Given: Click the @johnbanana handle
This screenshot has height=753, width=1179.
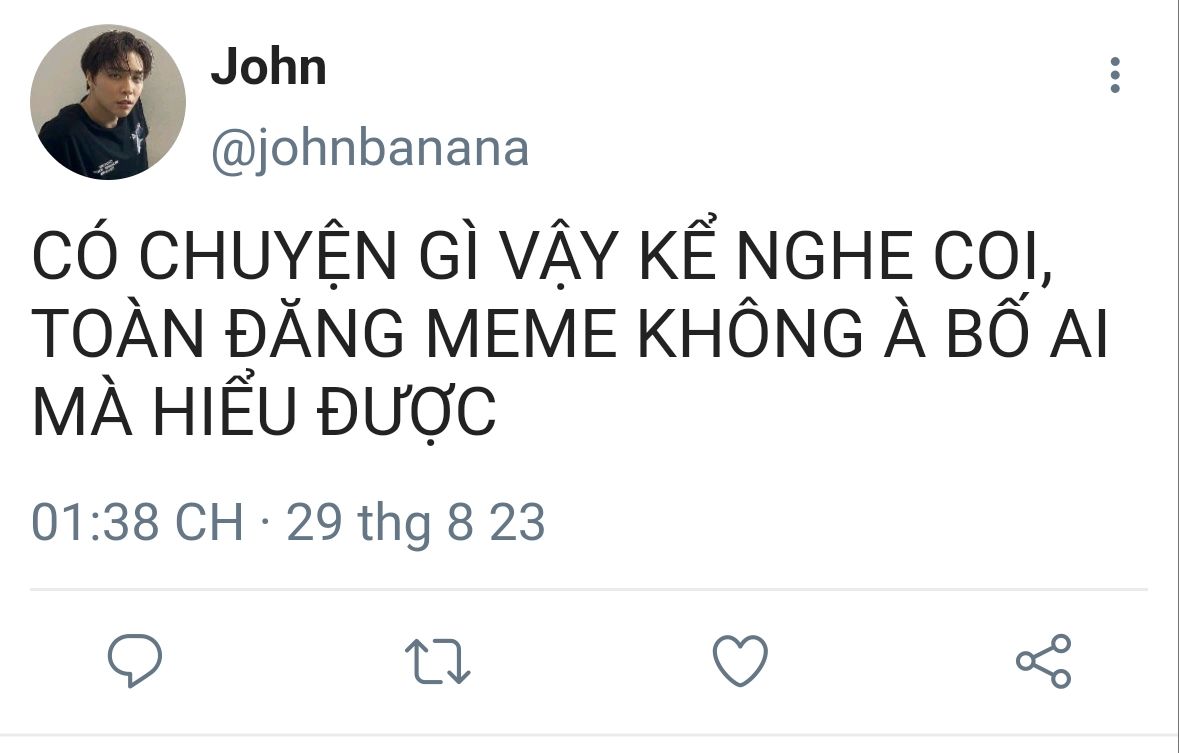Looking at the screenshot, I should (x=370, y=149).
